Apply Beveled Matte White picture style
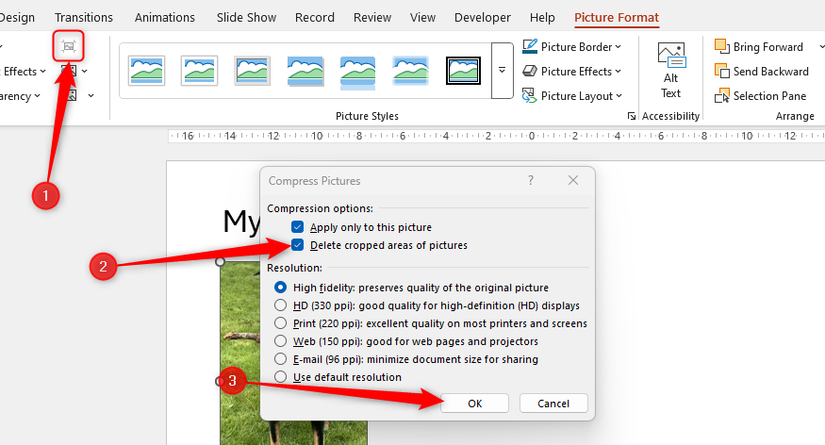The width and height of the screenshot is (825, 445). pos(199,70)
